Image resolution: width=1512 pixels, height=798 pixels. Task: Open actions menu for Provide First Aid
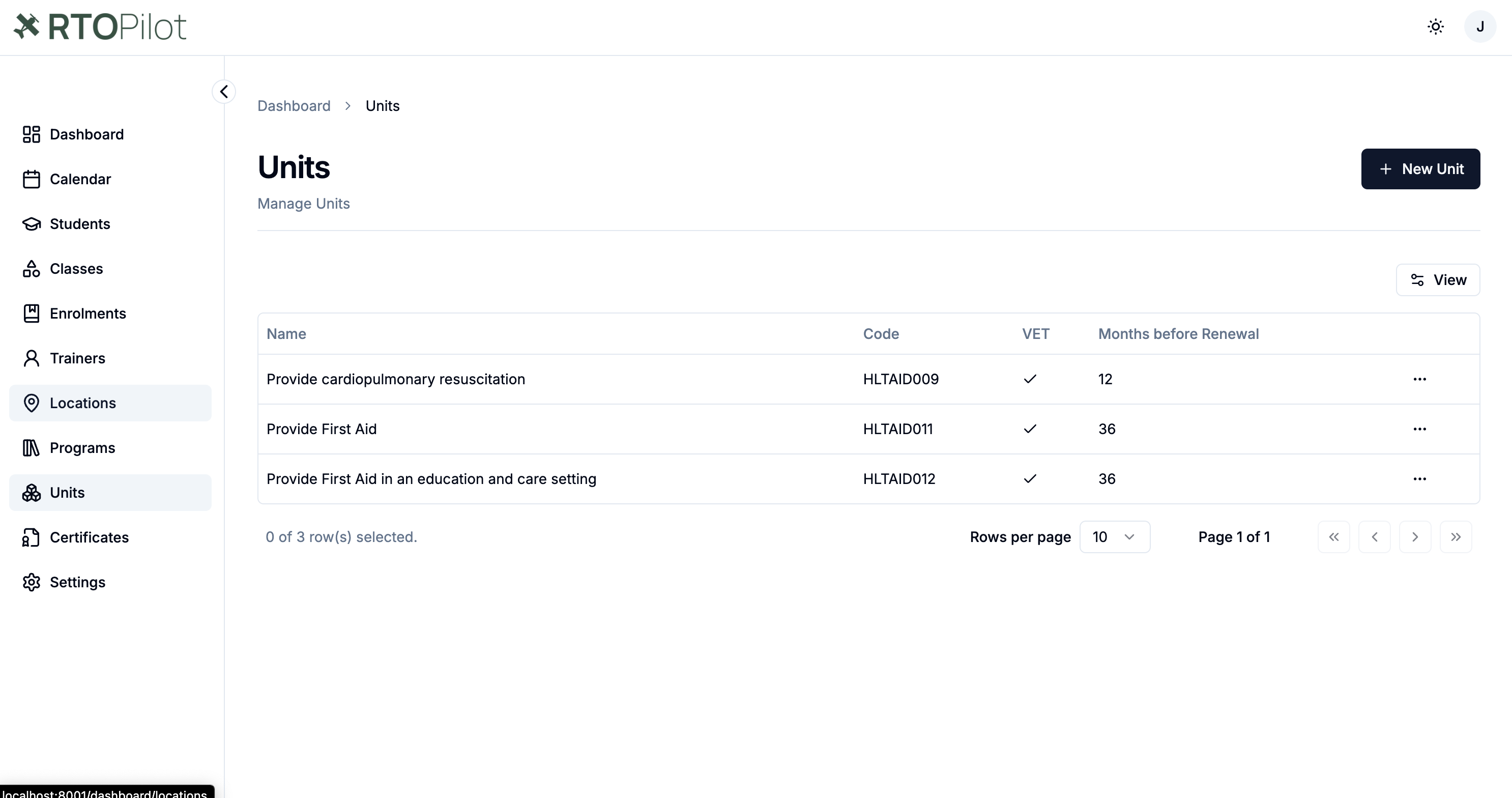[x=1419, y=429]
